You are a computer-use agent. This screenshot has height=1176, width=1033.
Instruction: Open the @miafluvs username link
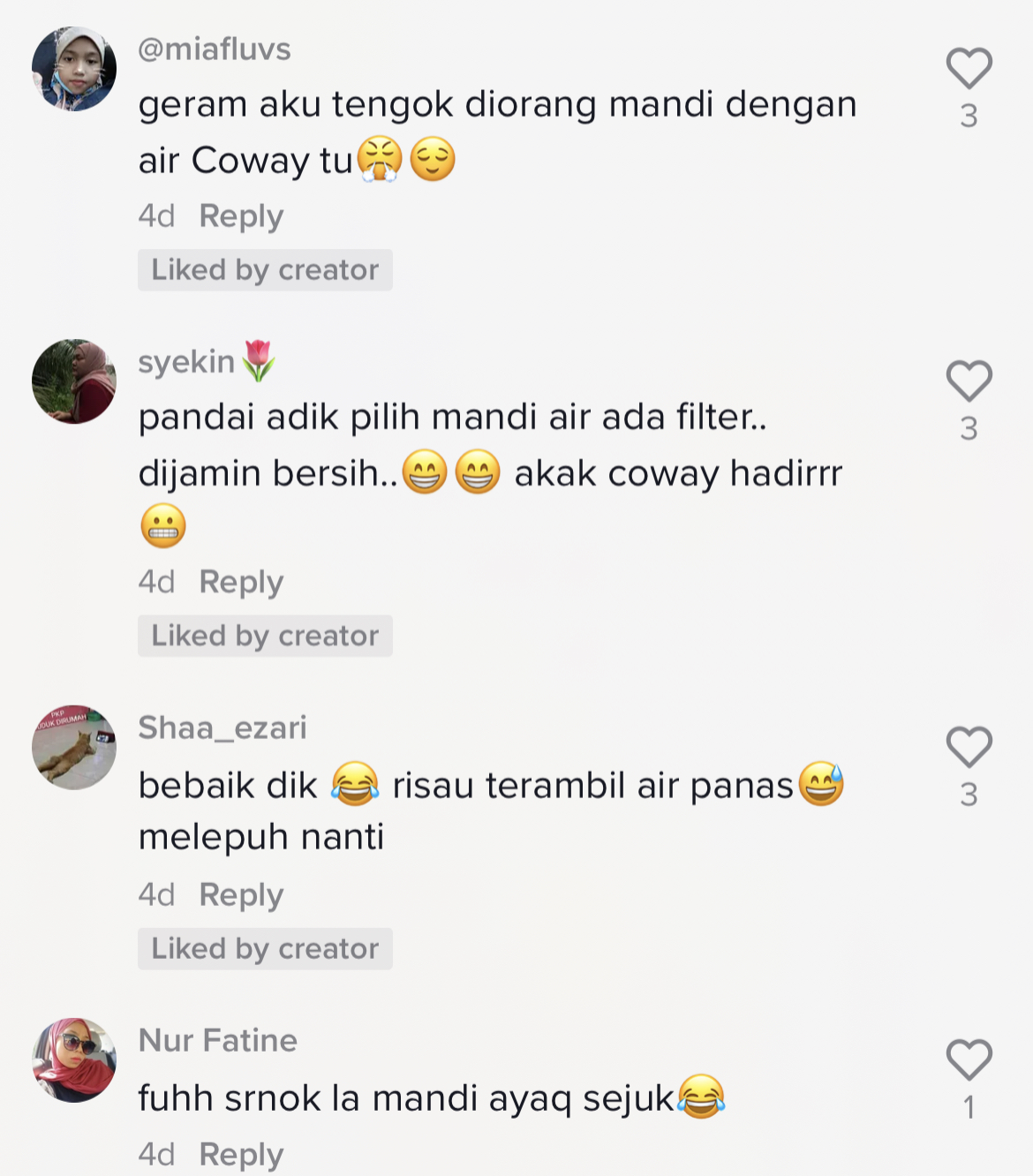pos(215,49)
